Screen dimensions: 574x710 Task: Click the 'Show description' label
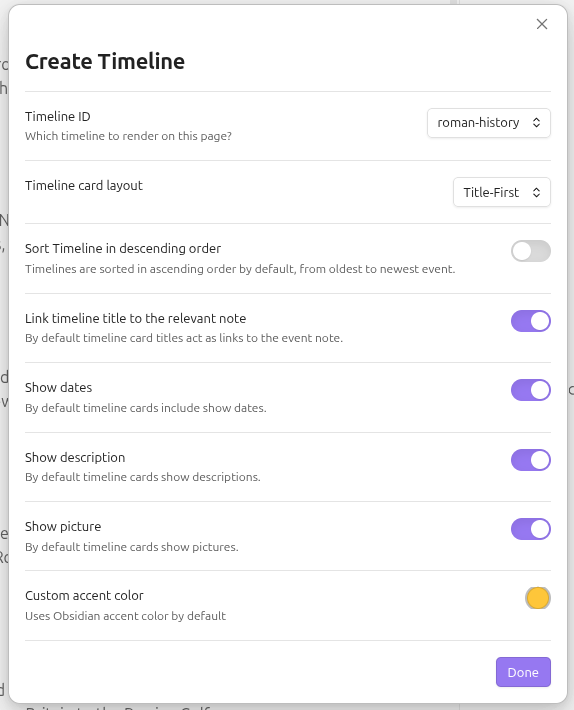pyautogui.click(x=75, y=458)
